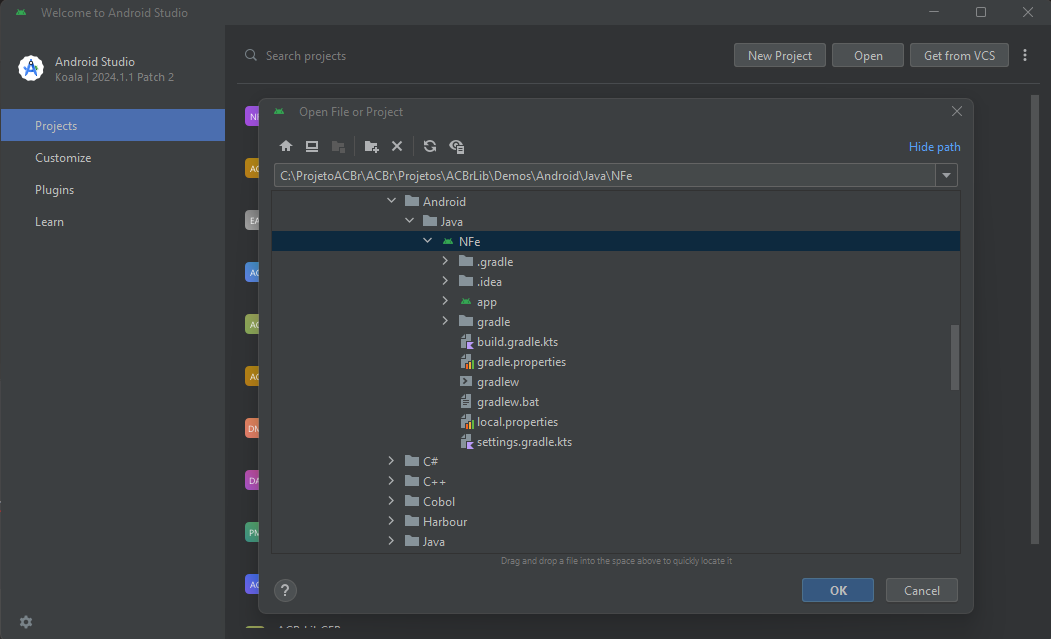Click the Cobol folder icon
The image size is (1051, 639).
pyautogui.click(x=412, y=501)
